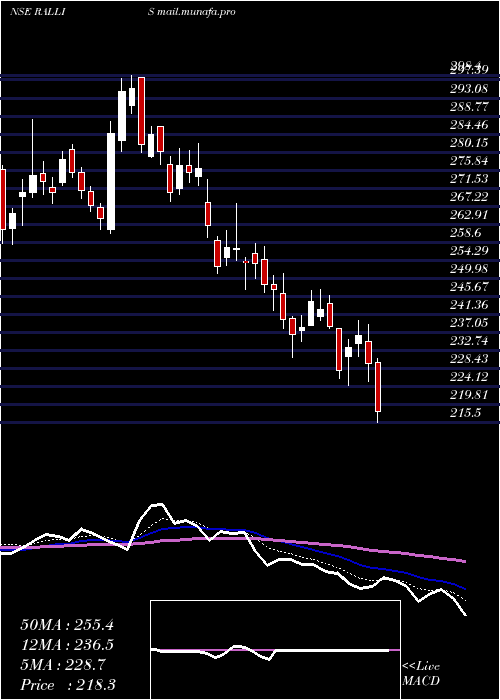Click the right end of the pink 50MA line

(464, 561)
